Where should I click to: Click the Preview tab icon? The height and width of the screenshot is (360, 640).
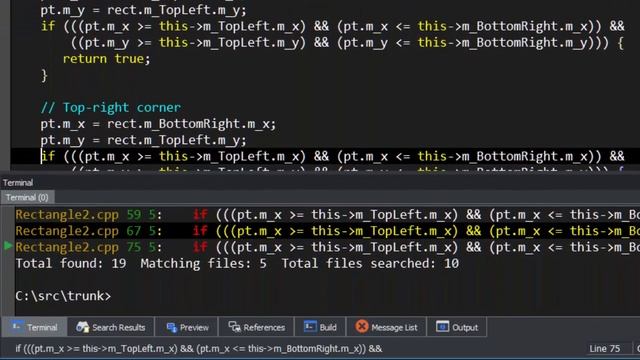click(171, 327)
